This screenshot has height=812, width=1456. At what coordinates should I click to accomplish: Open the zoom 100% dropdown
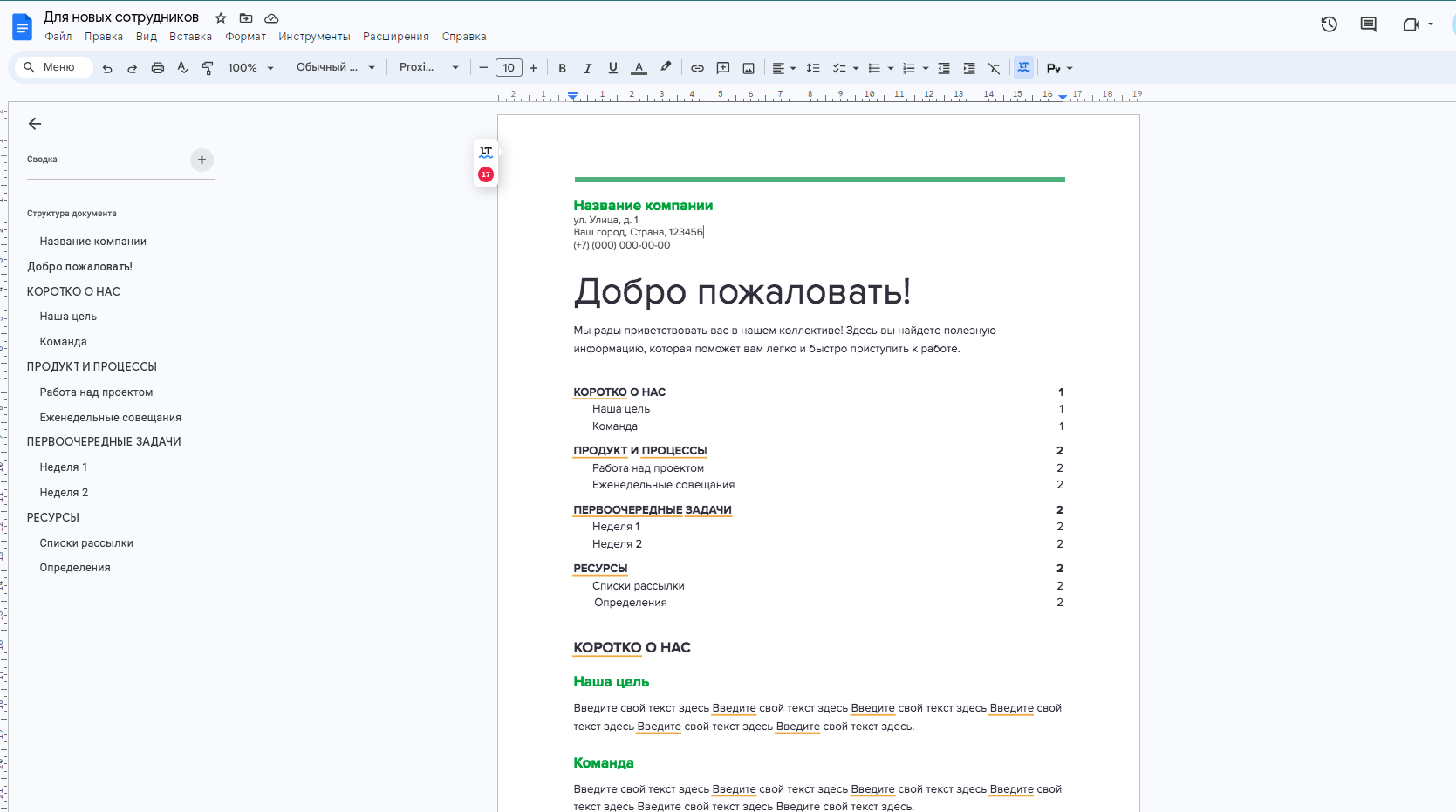[251, 68]
